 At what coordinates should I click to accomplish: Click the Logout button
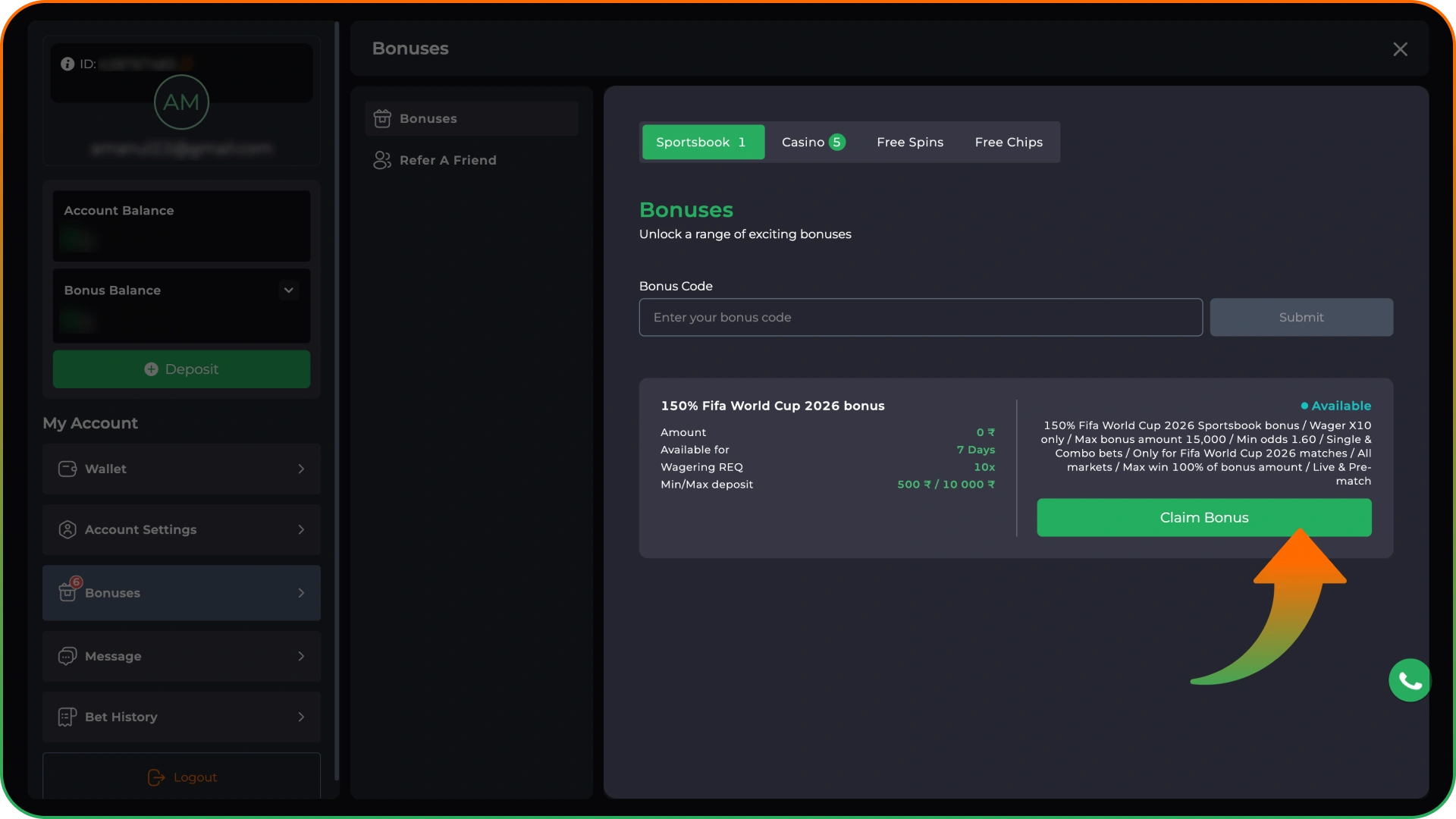181,777
